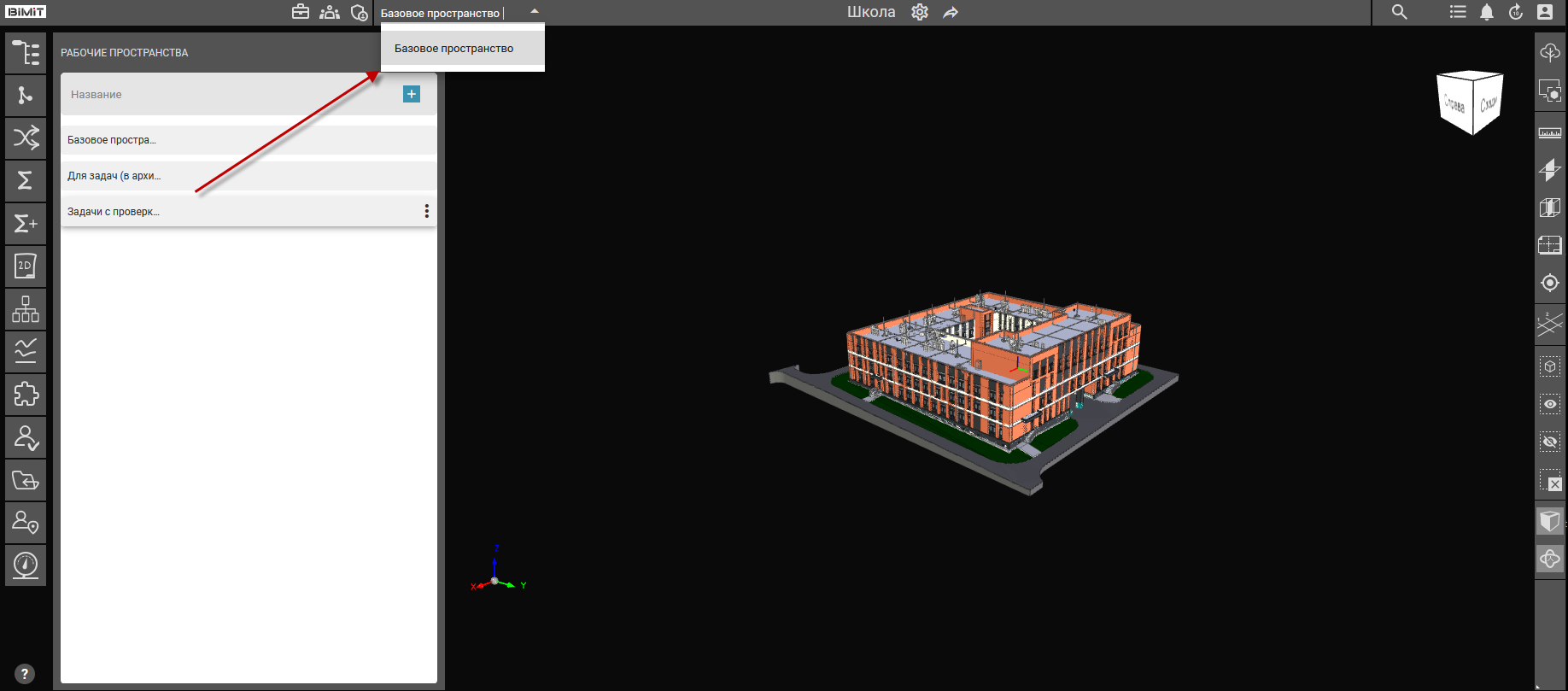Open three-dot menu for Задачи с проверк… workspace
The image size is (1568, 691).
426,211
